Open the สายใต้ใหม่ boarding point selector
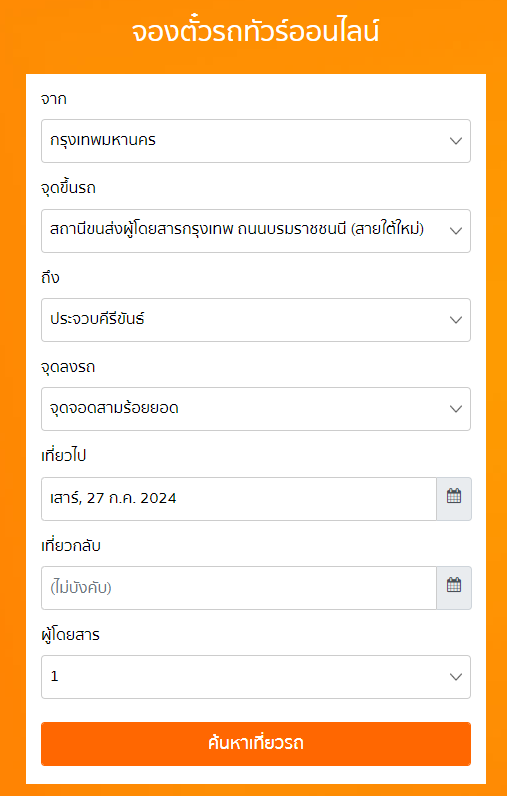 [x=256, y=231]
